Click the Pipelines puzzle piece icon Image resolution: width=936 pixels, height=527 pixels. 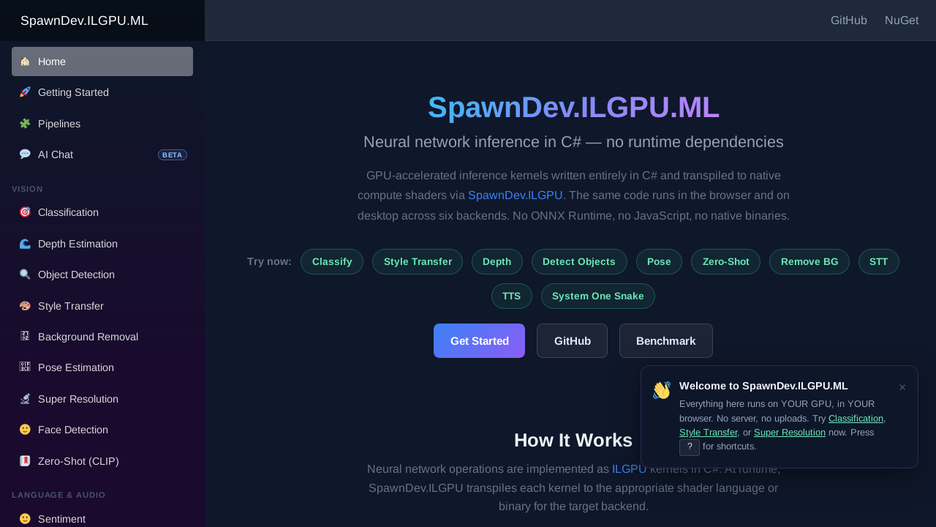pos(24,124)
